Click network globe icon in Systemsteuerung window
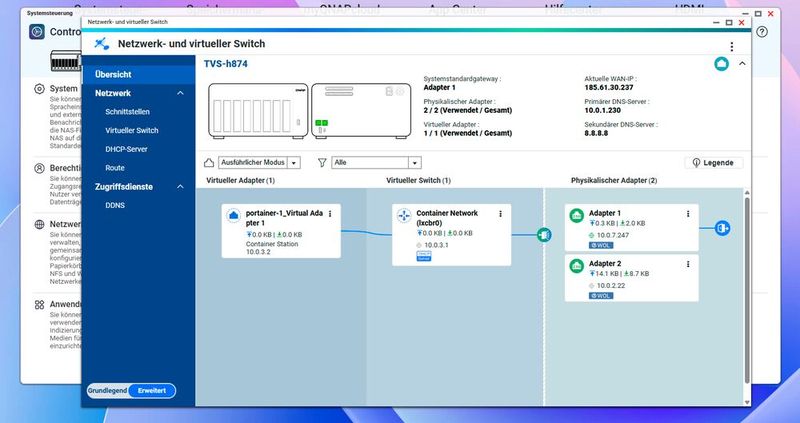Screen dimensions: 800x423 [x=39, y=225]
